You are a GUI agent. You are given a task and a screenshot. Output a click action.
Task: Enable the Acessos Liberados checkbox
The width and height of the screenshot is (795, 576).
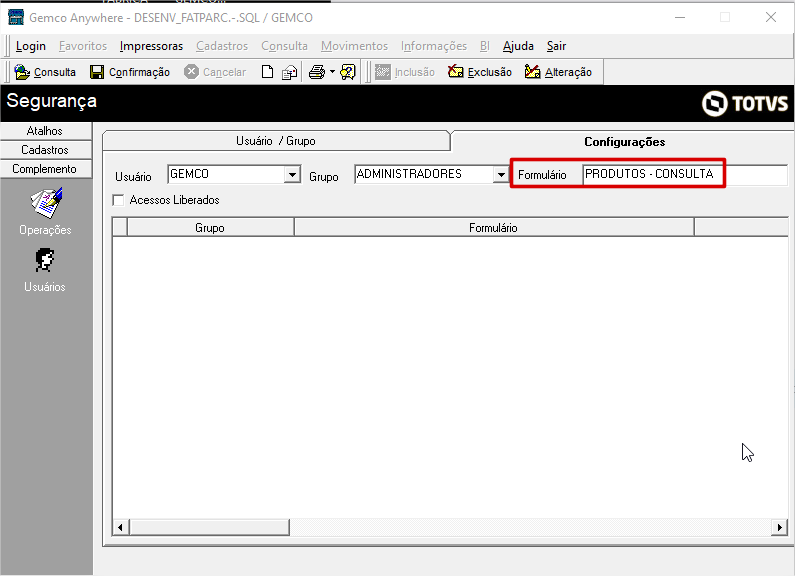tap(119, 200)
